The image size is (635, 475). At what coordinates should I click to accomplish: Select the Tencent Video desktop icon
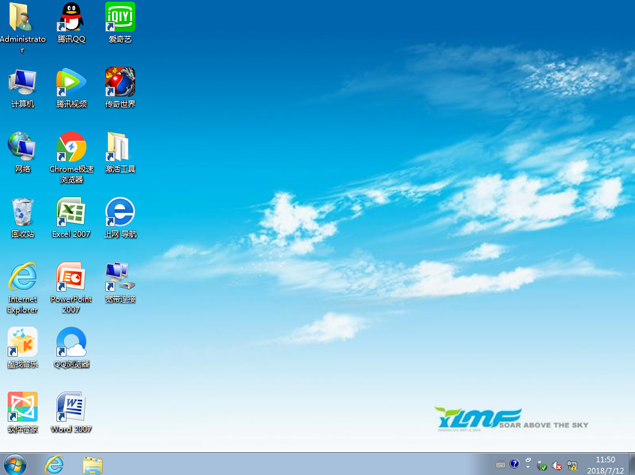point(70,84)
